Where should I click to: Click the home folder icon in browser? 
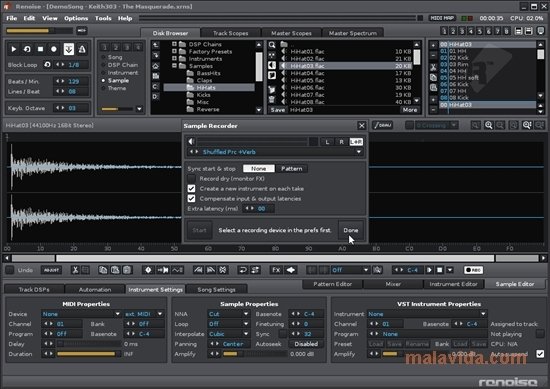click(x=156, y=66)
